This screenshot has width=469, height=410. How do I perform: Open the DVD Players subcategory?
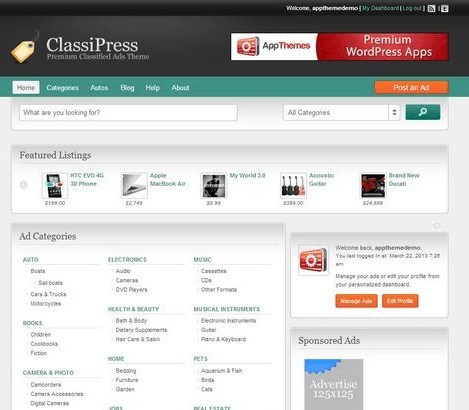click(131, 290)
